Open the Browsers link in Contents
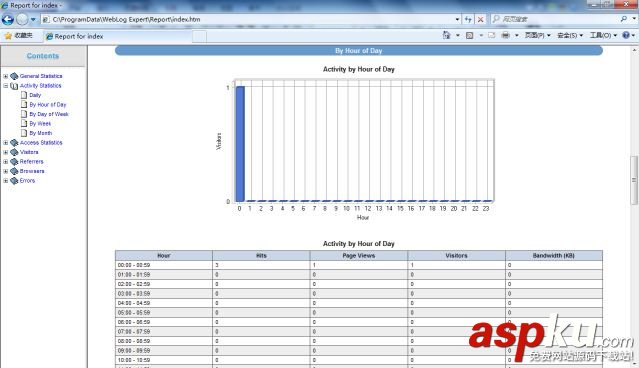This screenshot has height=368, width=639. pyautogui.click(x=32, y=171)
